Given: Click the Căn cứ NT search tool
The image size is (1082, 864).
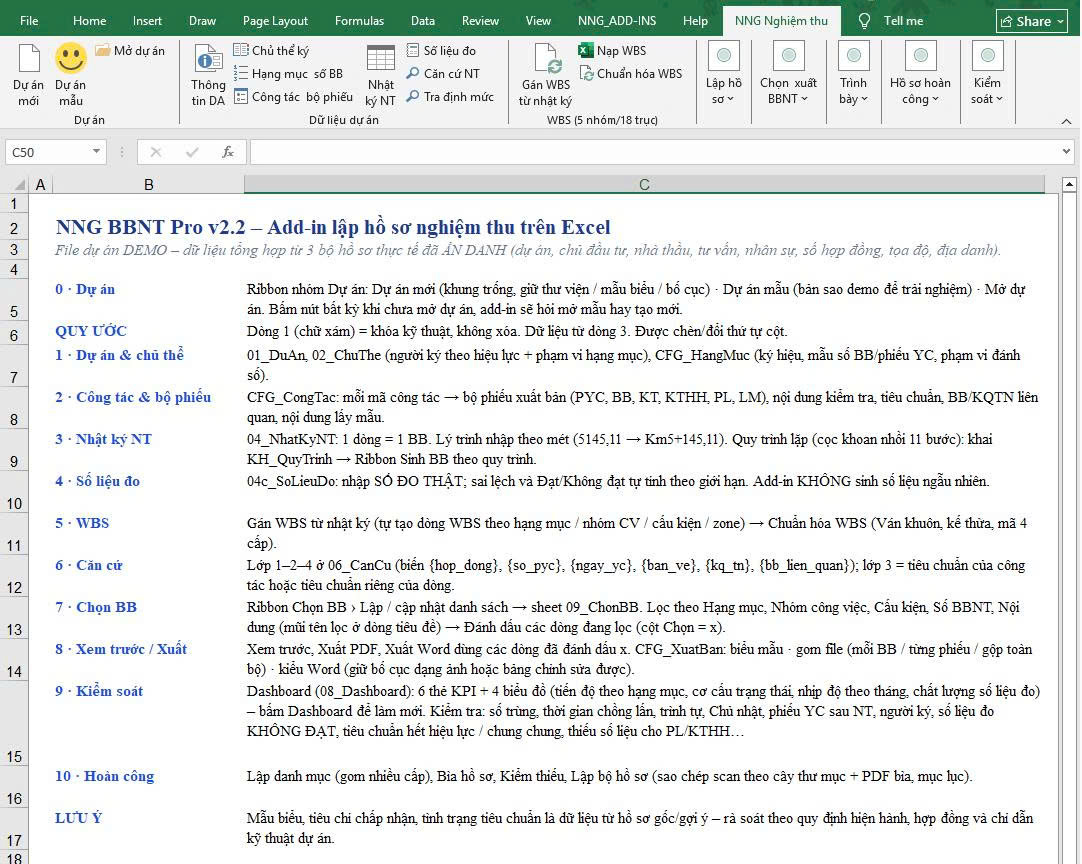Looking at the screenshot, I should tap(442, 73).
